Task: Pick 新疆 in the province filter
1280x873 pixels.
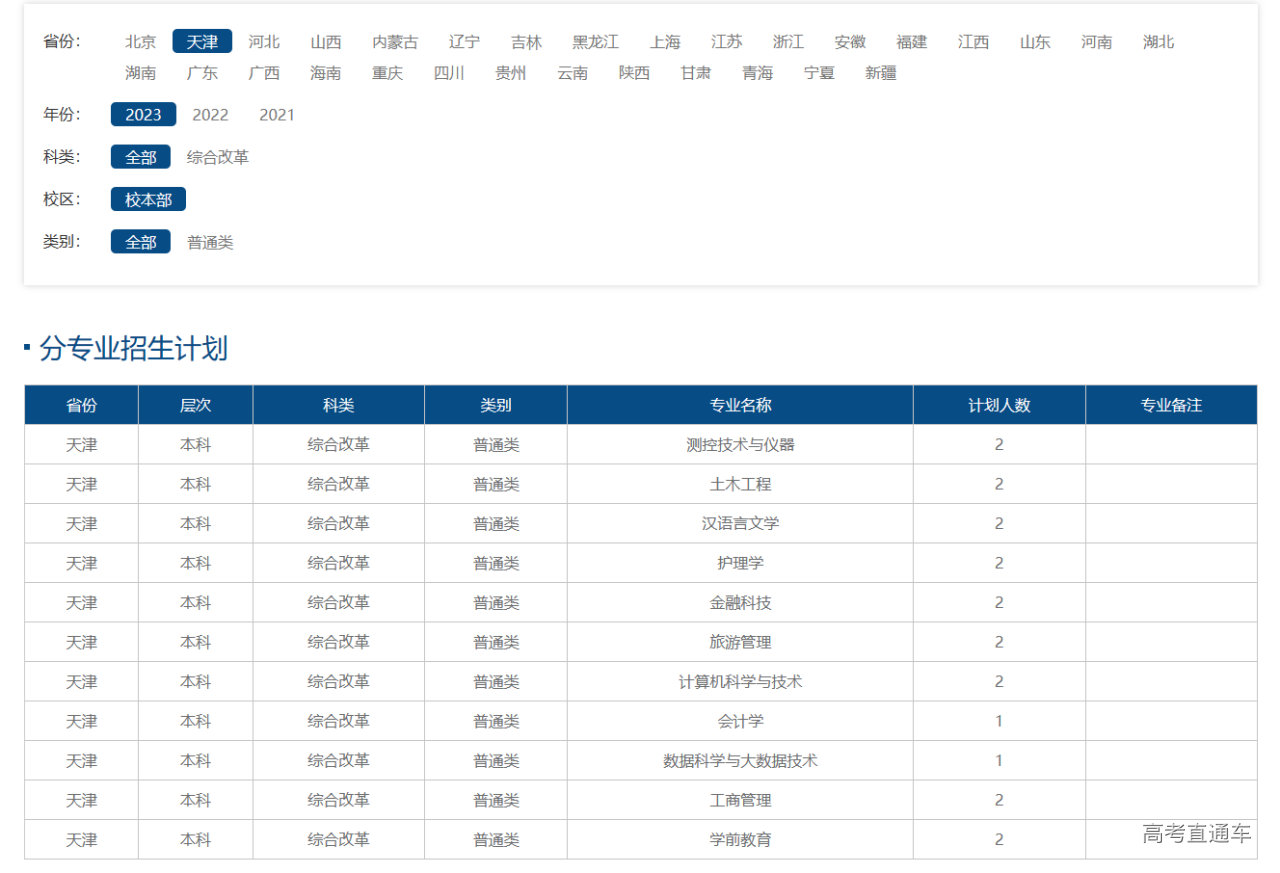Action: [881, 73]
